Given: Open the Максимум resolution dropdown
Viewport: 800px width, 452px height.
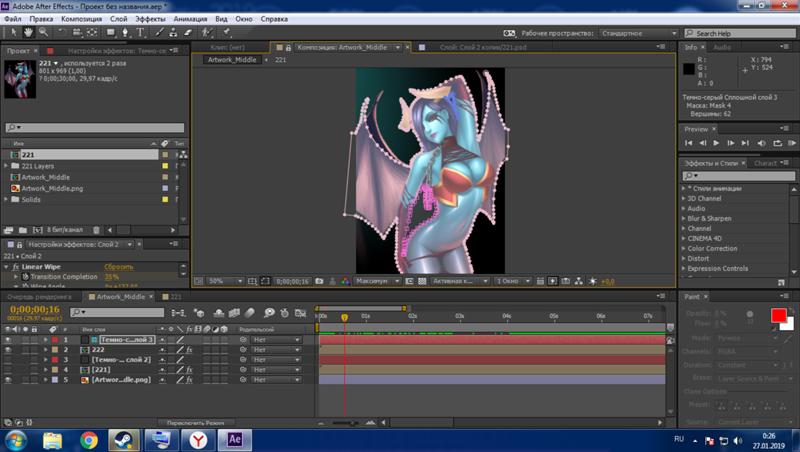Looking at the screenshot, I should click(x=377, y=281).
